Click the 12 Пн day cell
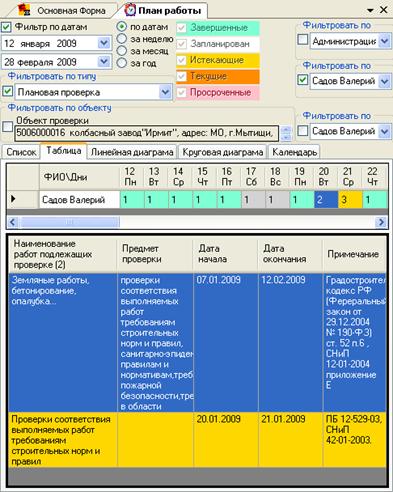 pos(132,200)
